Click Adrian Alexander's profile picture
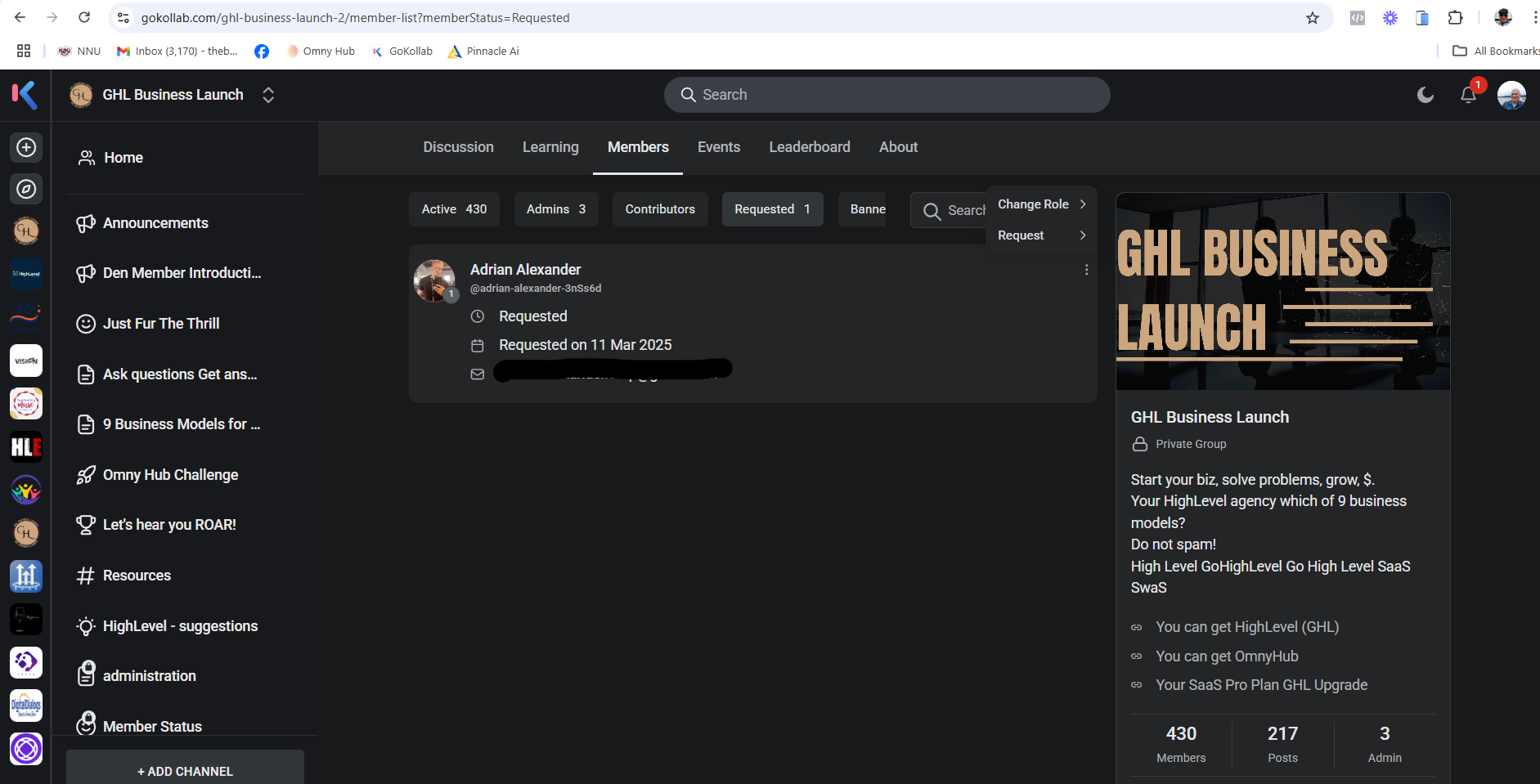The height and width of the screenshot is (784, 1540). (434, 280)
